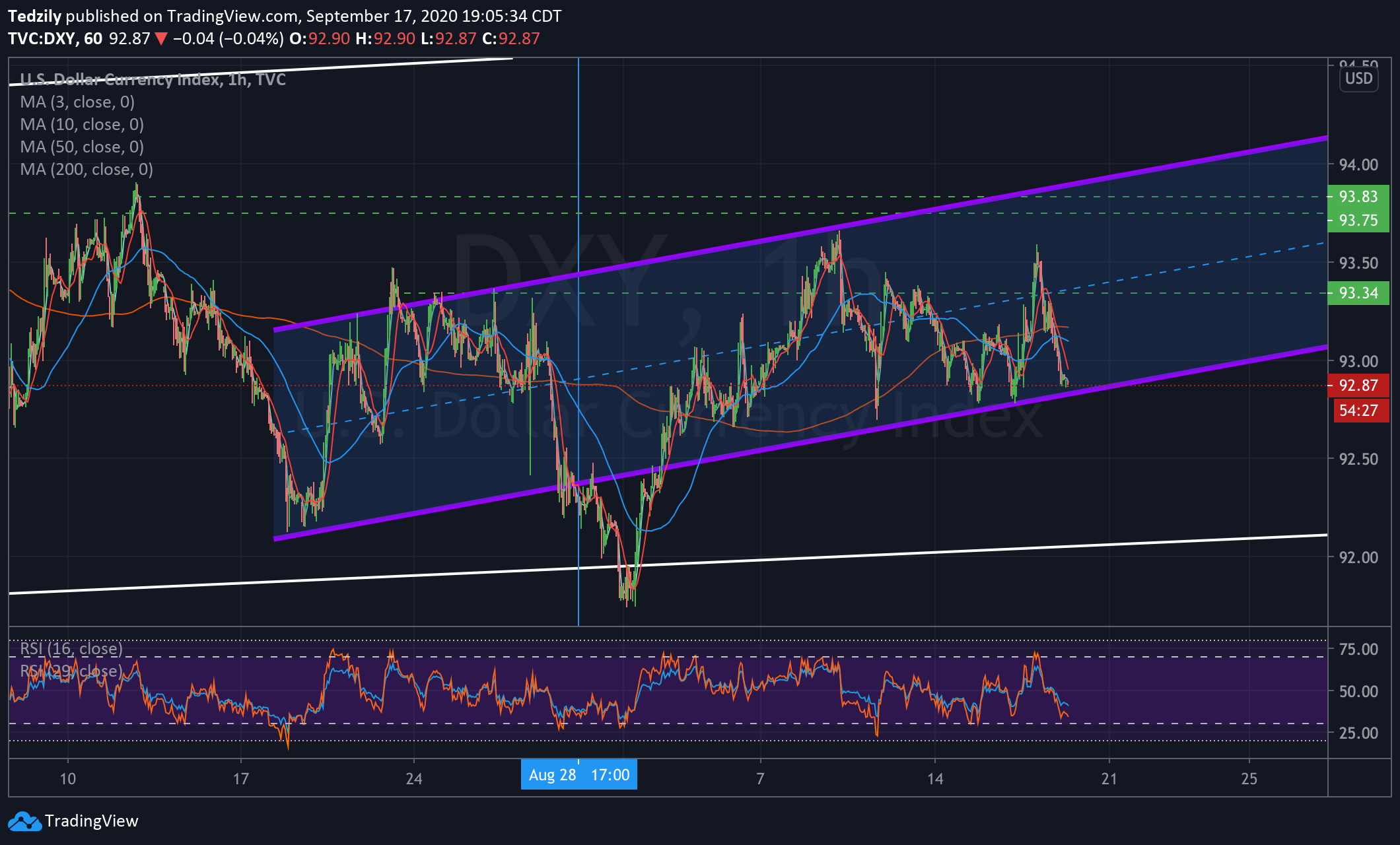Viewport: 1400px width, 845px height.
Task: Click the RSI (16, close) indicator label
Action: click(x=71, y=649)
